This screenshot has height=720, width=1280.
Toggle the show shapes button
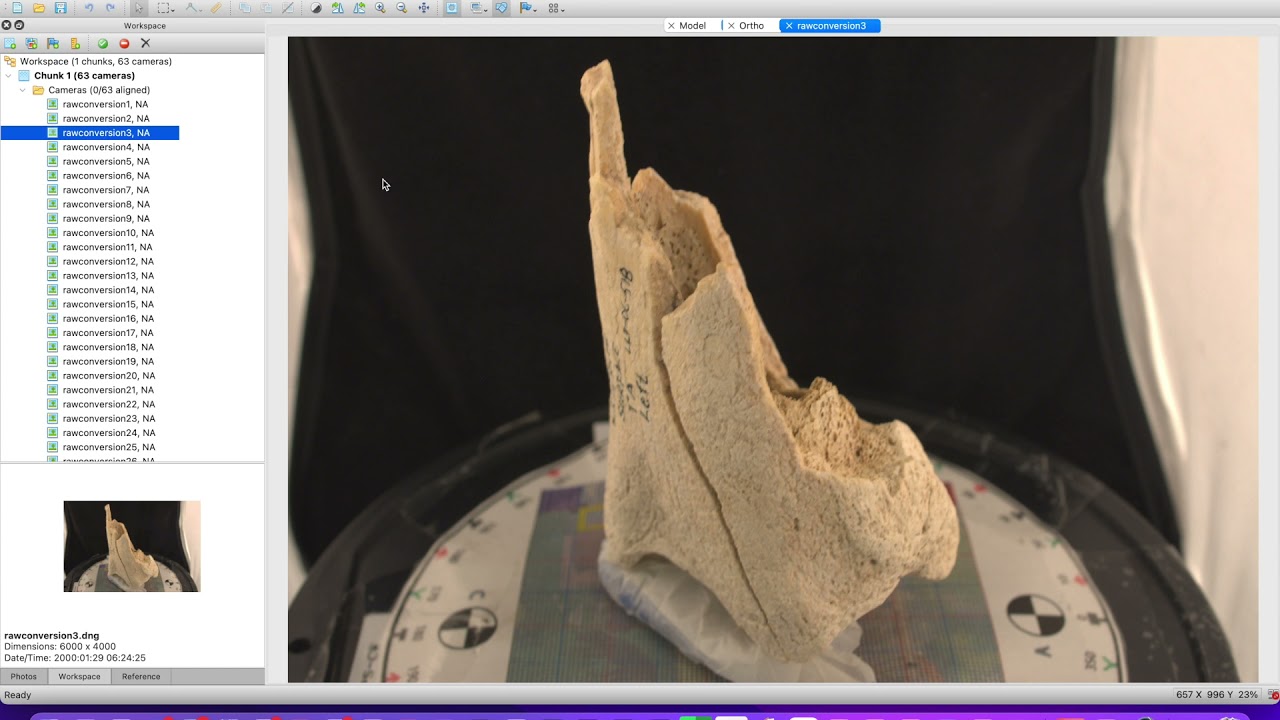(x=502, y=8)
